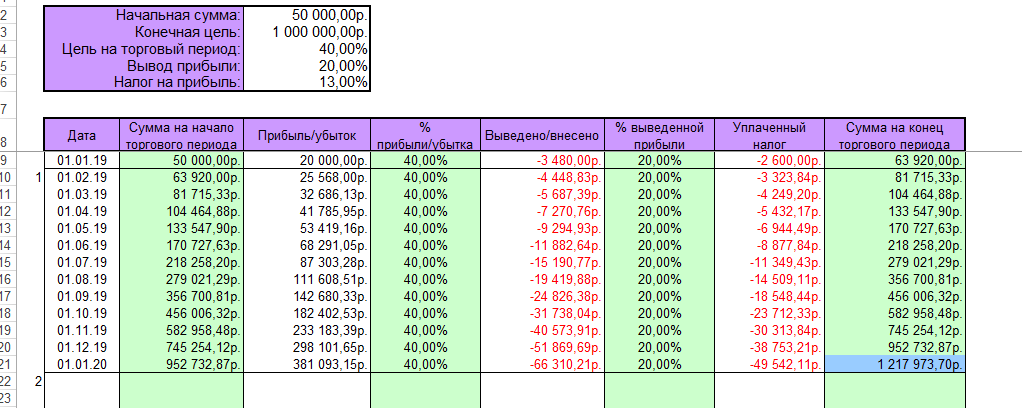Select the date cell 01.06.19
Viewport: 1022px width, 408px height.
click(81, 243)
